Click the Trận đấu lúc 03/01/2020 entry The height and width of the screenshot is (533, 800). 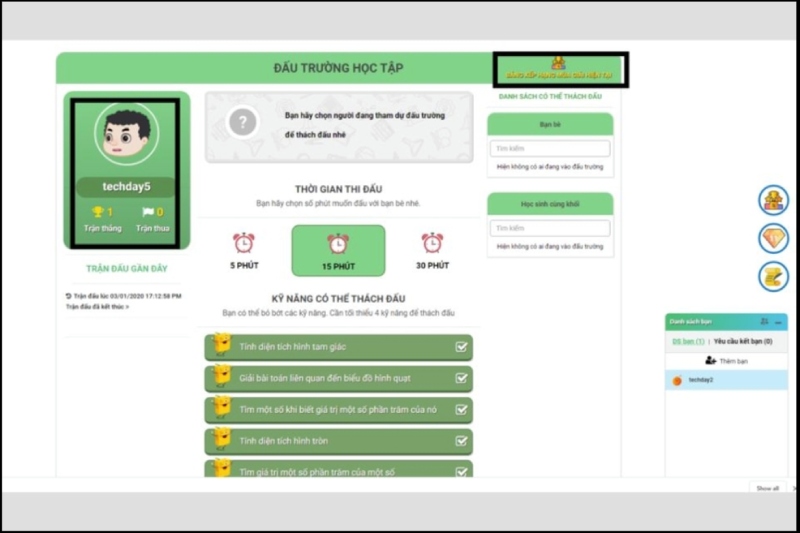click(127, 296)
